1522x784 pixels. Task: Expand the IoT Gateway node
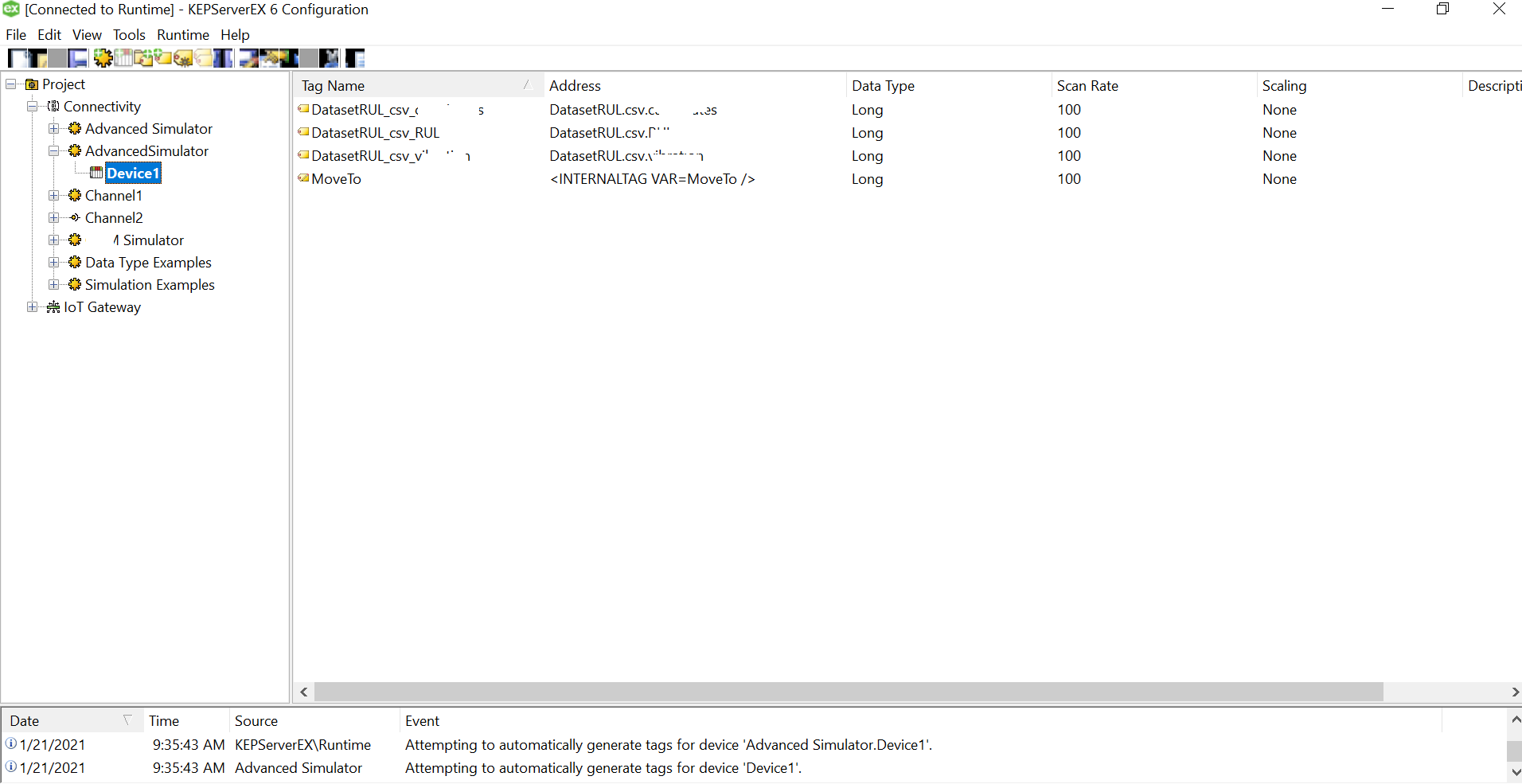click(x=32, y=307)
